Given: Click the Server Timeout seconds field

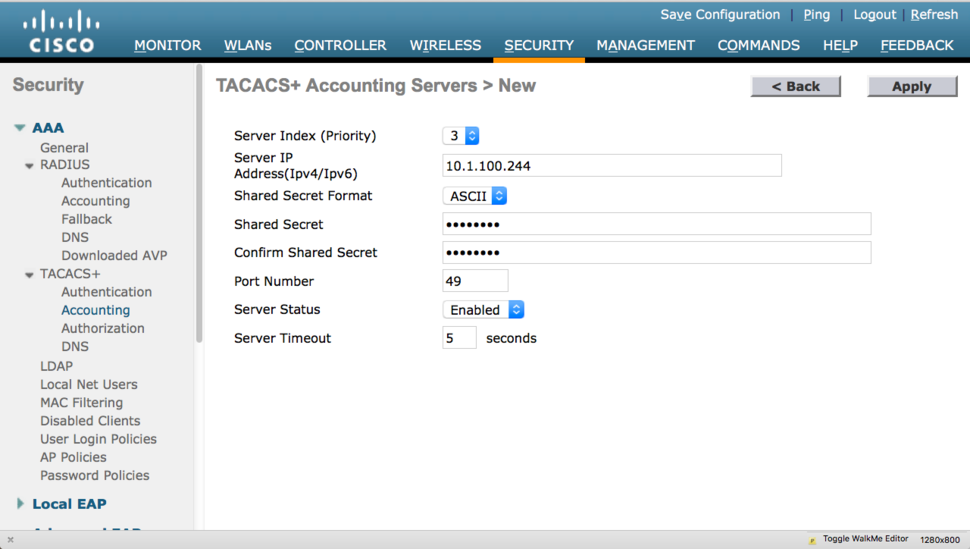Looking at the screenshot, I should 459,338.
